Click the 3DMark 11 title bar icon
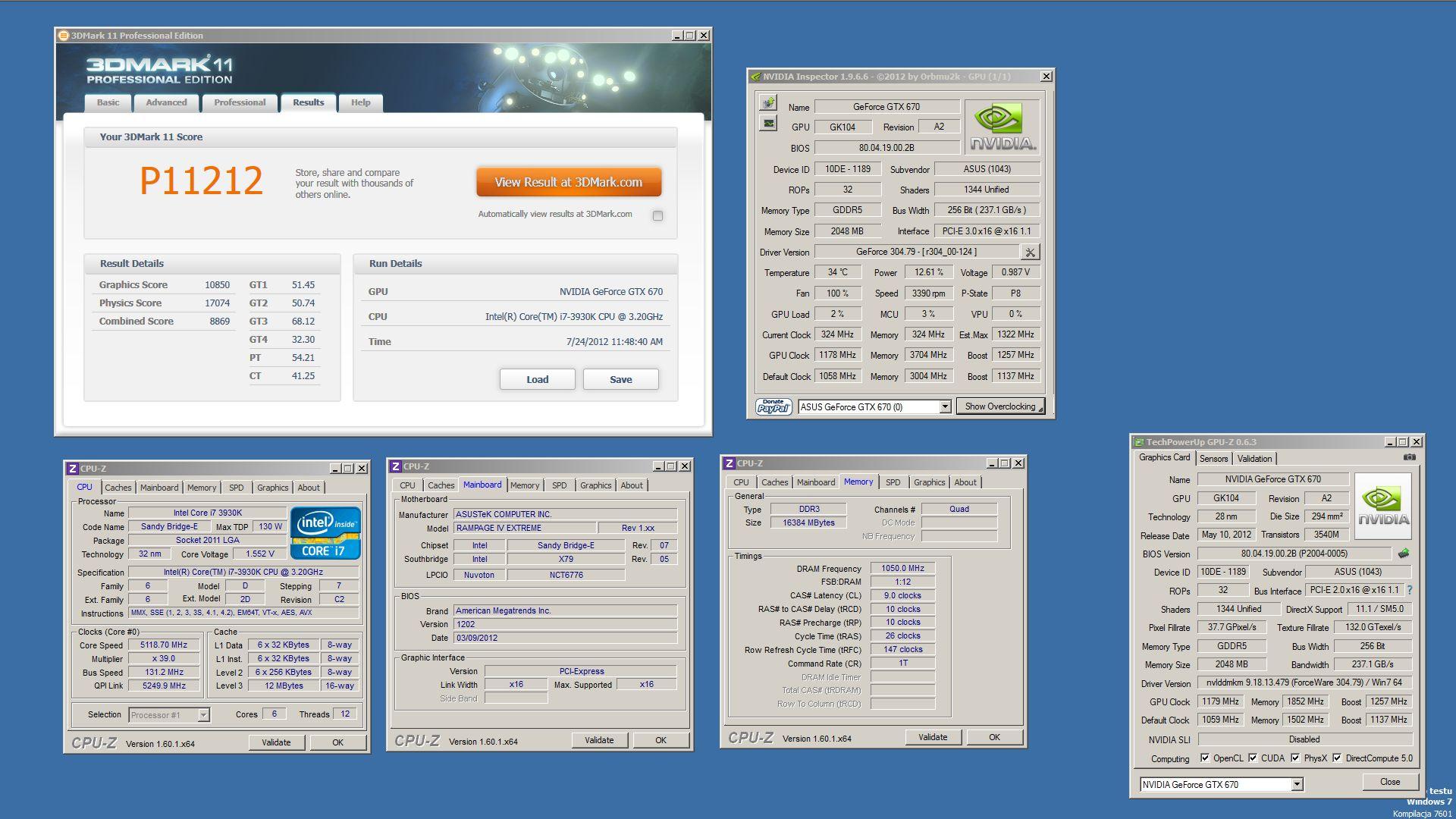This screenshot has width=1456, height=819. coord(64,36)
